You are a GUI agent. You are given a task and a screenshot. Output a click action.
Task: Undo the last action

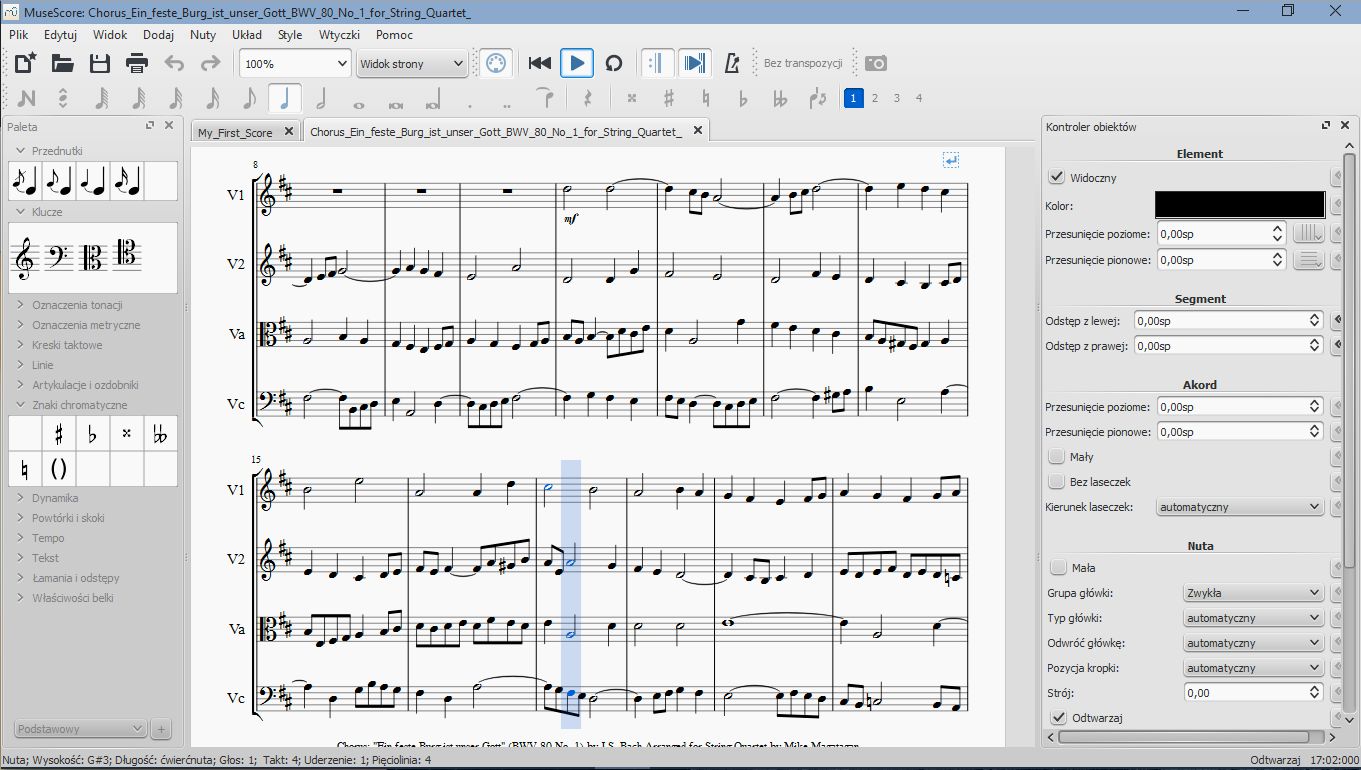(174, 63)
